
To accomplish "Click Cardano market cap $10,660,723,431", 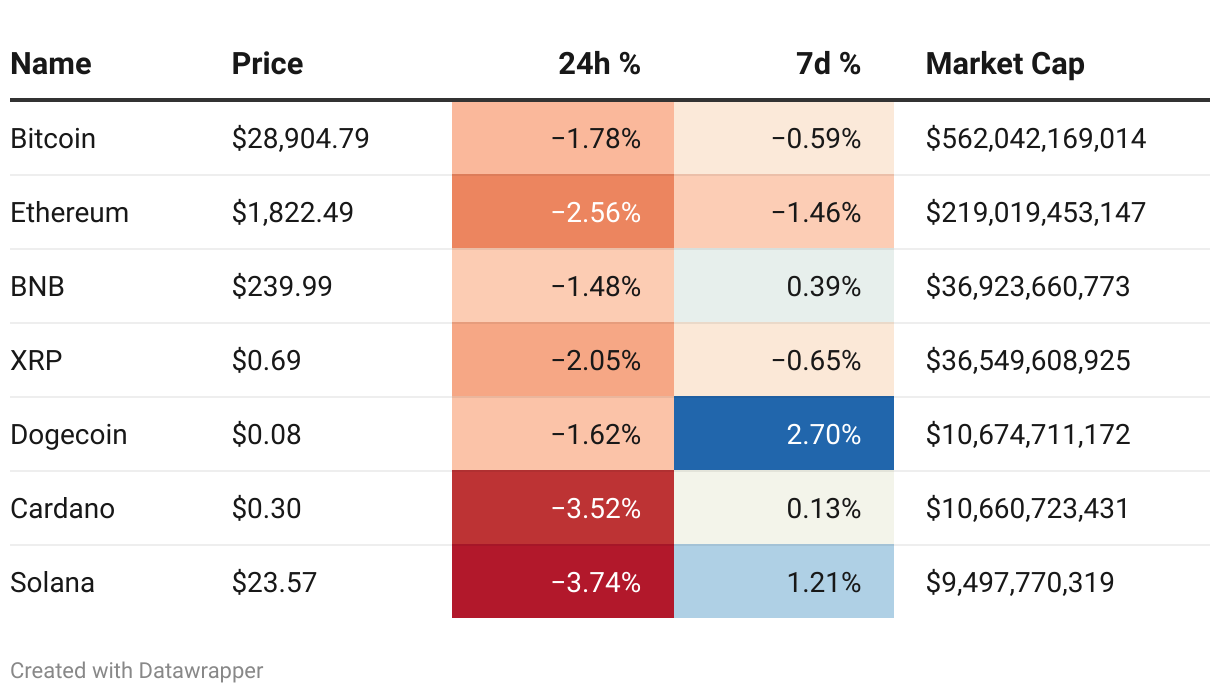I will tap(1028, 508).
